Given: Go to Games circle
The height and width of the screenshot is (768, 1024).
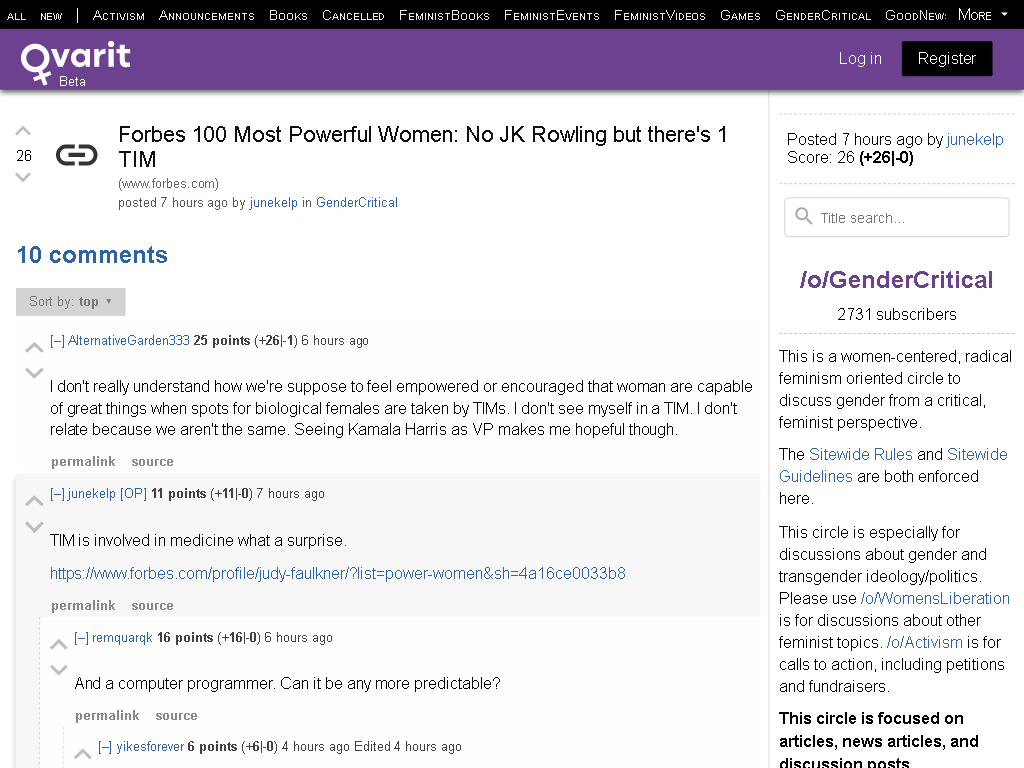Looking at the screenshot, I should click(x=740, y=15).
